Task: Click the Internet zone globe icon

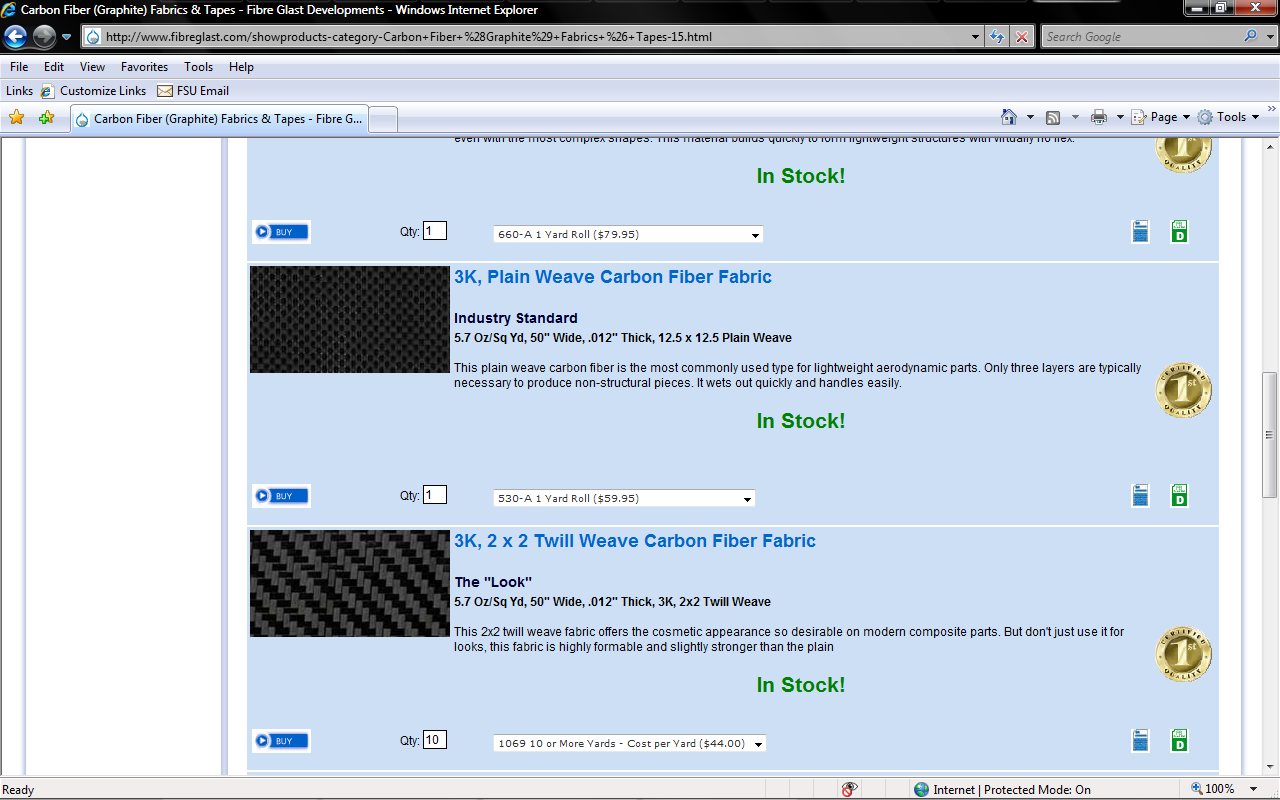Action: point(922,789)
